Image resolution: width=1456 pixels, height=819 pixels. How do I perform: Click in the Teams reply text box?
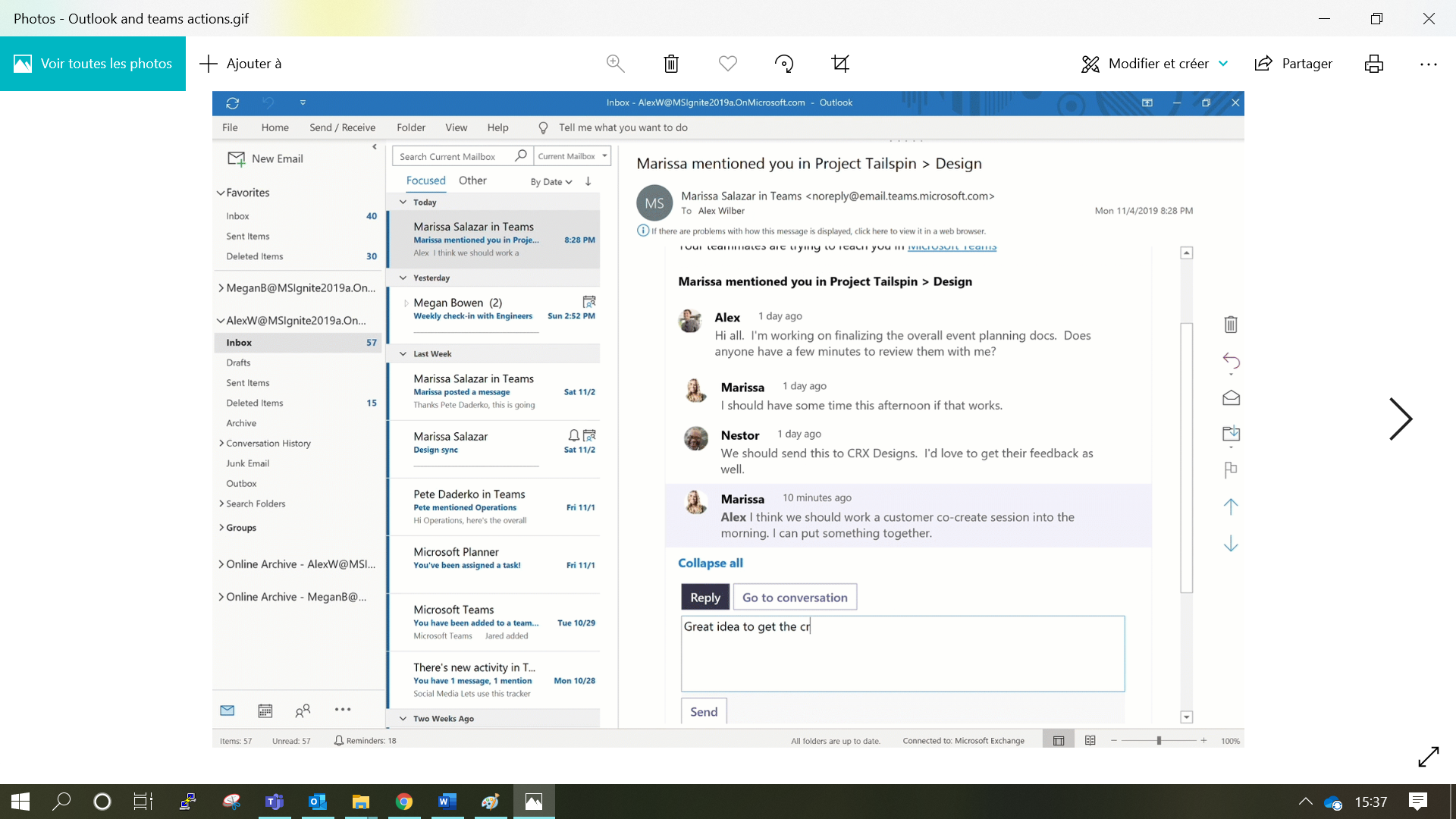(902, 654)
